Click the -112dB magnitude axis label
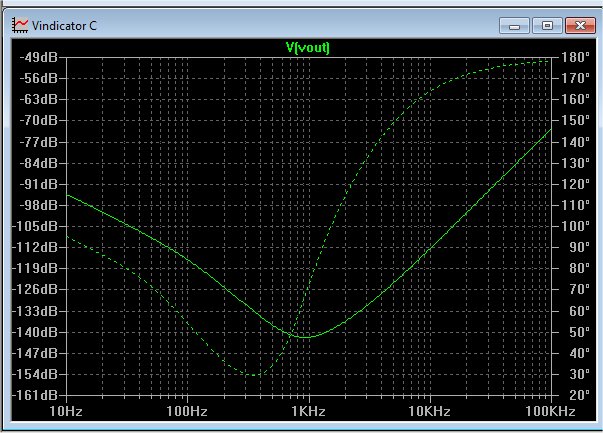The height and width of the screenshot is (433, 603). click(x=35, y=247)
